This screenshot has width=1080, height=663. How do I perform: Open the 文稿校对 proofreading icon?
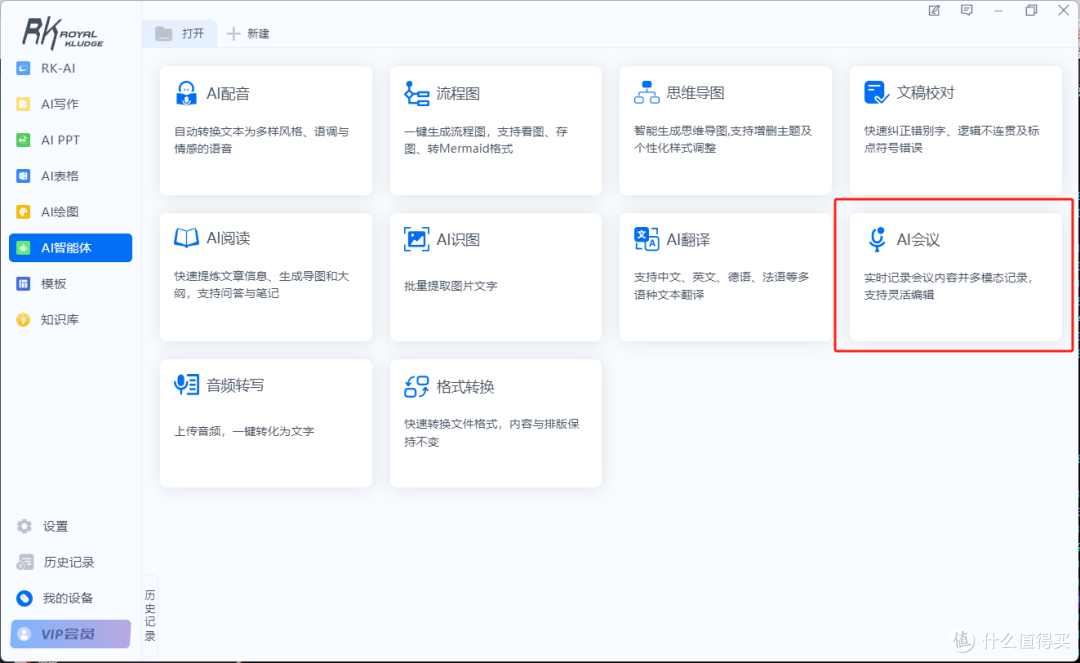[x=876, y=92]
